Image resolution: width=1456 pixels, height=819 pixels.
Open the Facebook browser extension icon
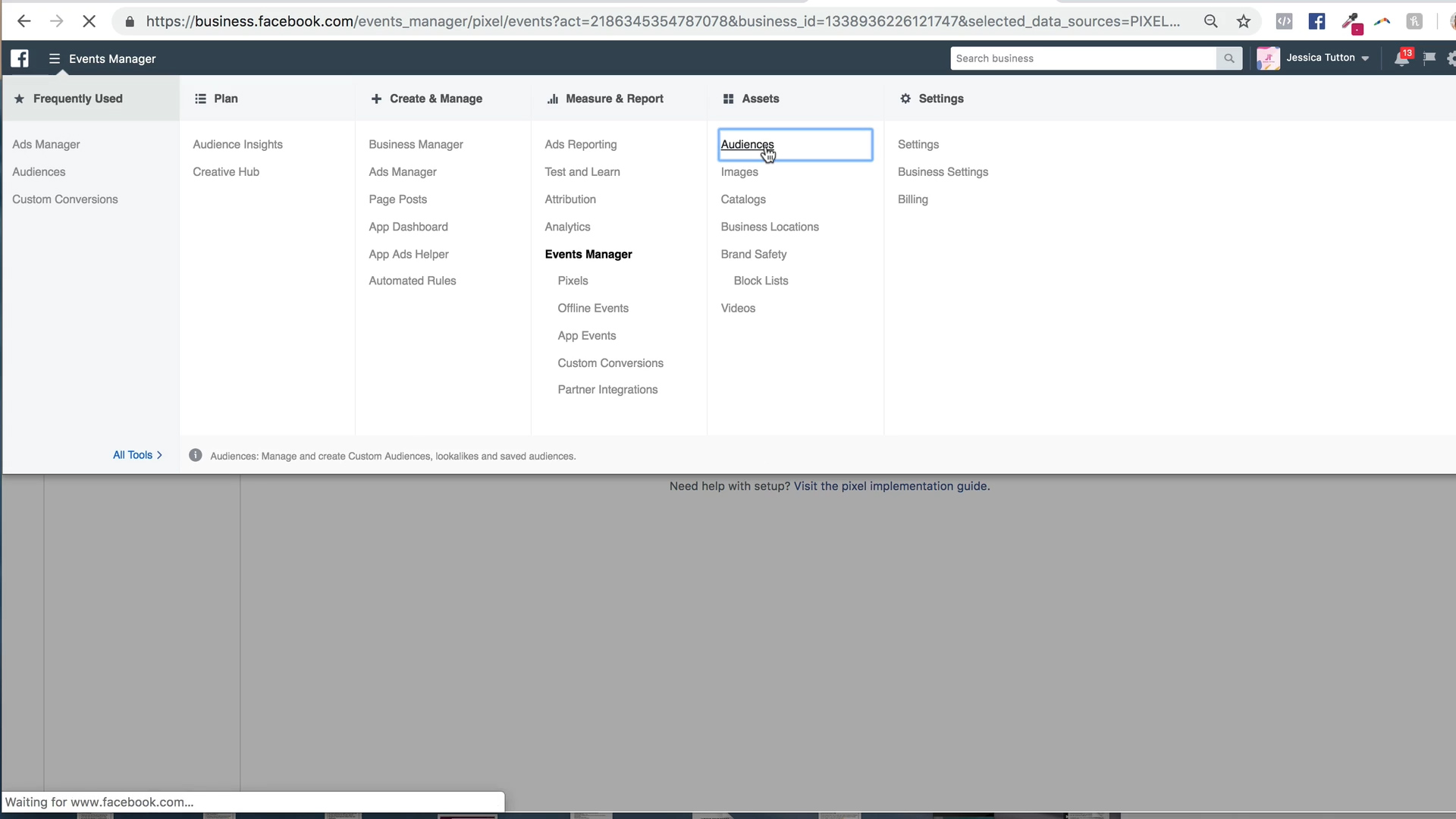1317,21
